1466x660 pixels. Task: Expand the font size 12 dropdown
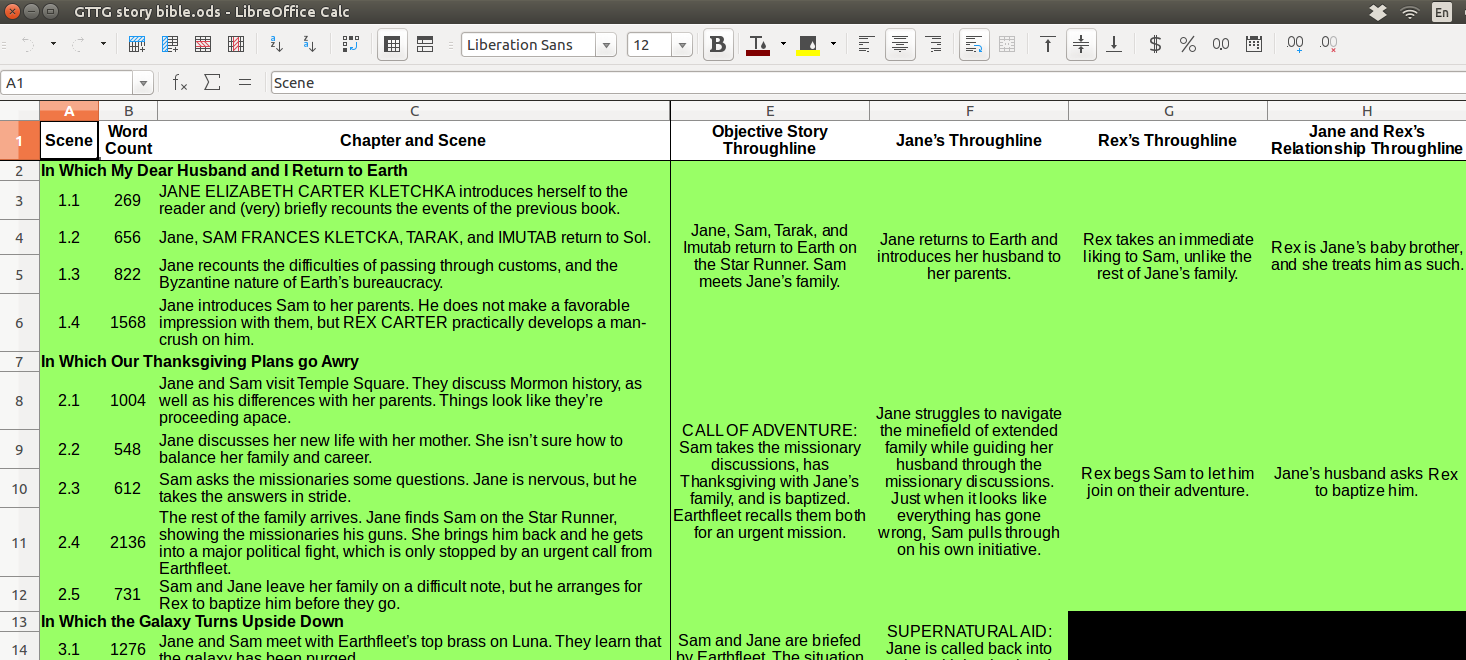[x=682, y=45]
